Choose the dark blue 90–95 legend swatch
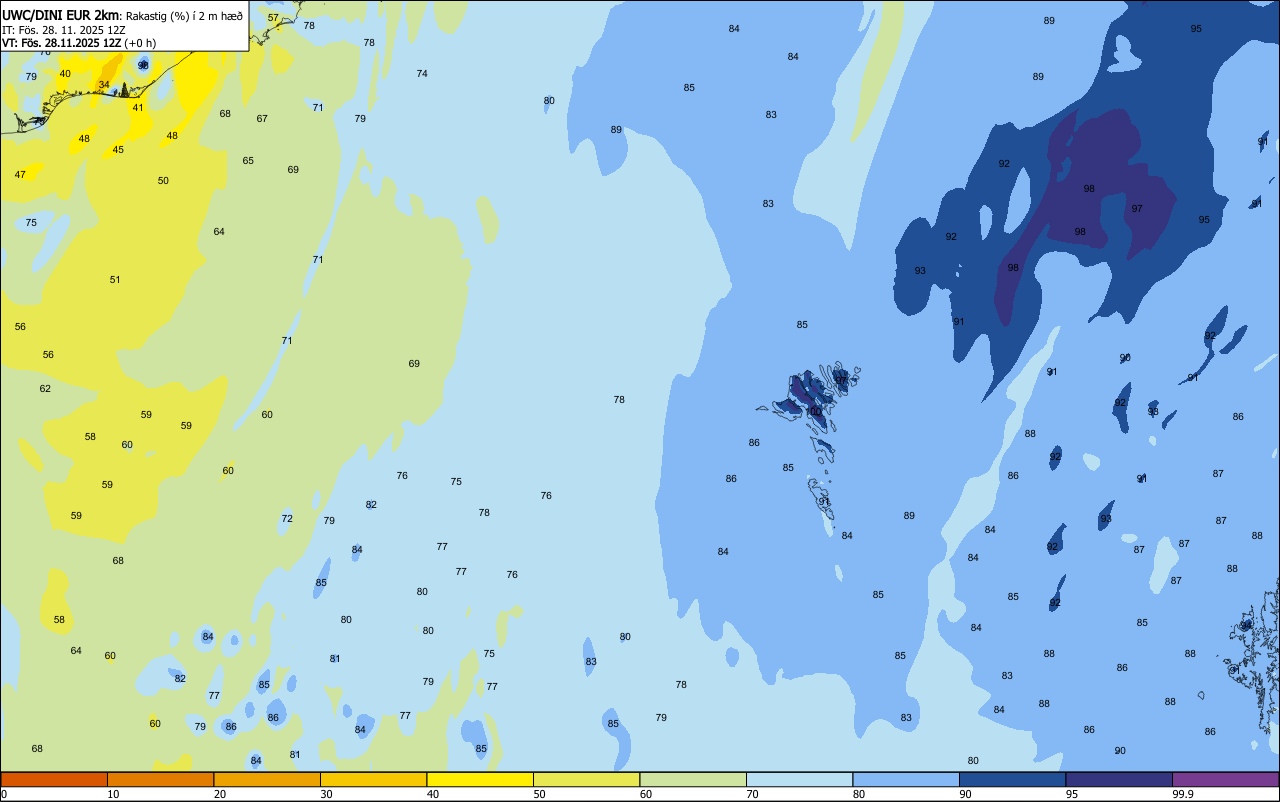Screen dimensions: 1280x802 pyautogui.click(x=1012, y=779)
